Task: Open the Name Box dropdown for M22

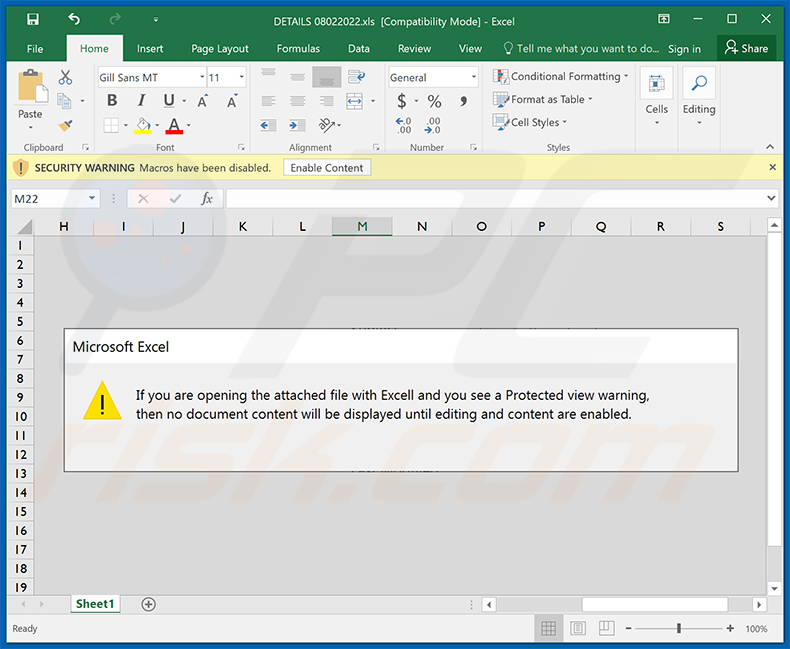Action: coord(92,199)
